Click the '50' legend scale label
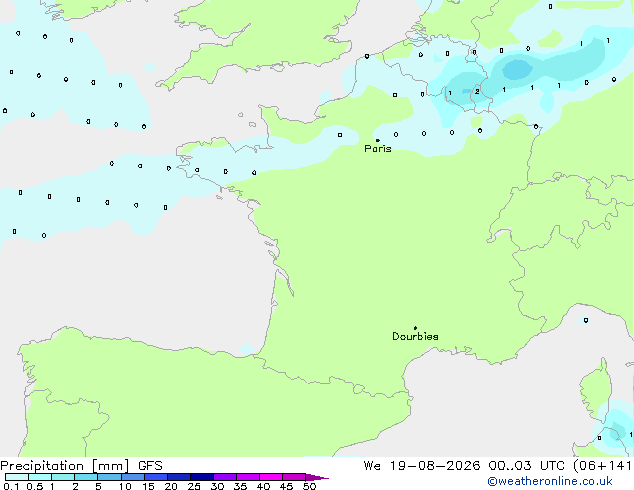 pos(309,486)
